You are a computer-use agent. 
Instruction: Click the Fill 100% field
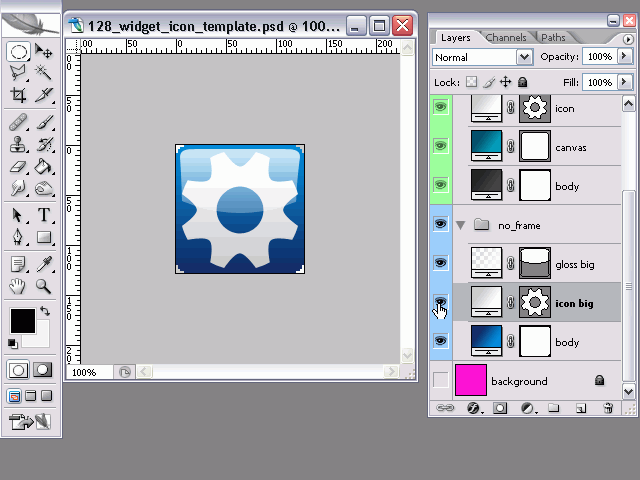[x=600, y=82]
